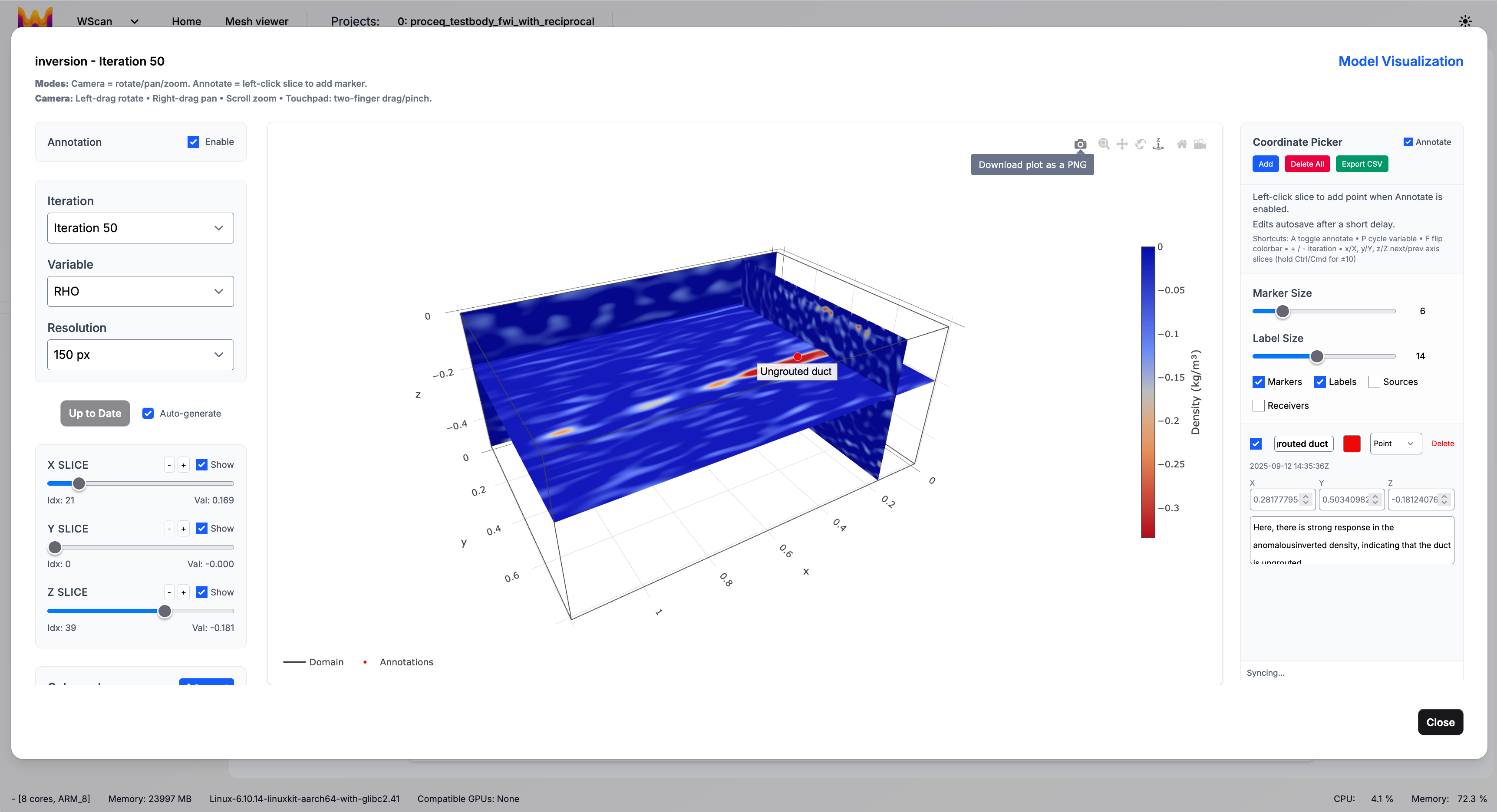Select the turntable rotation (z-axis) tool
Image resolution: width=1497 pixels, height=812 pixels.
click(1158, 144)
